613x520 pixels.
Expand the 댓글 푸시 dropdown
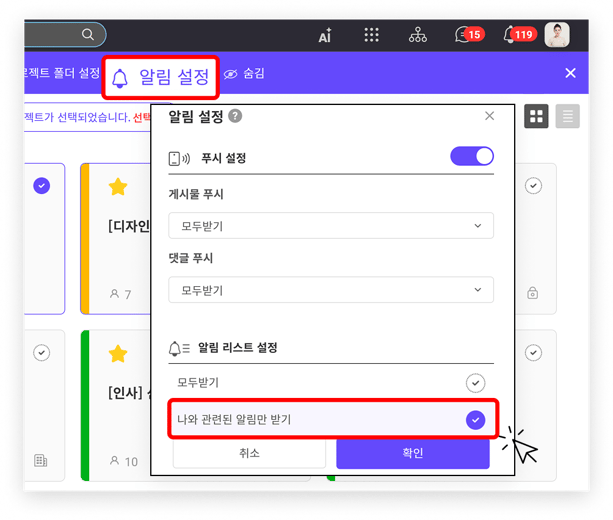(x=330, y=290)
